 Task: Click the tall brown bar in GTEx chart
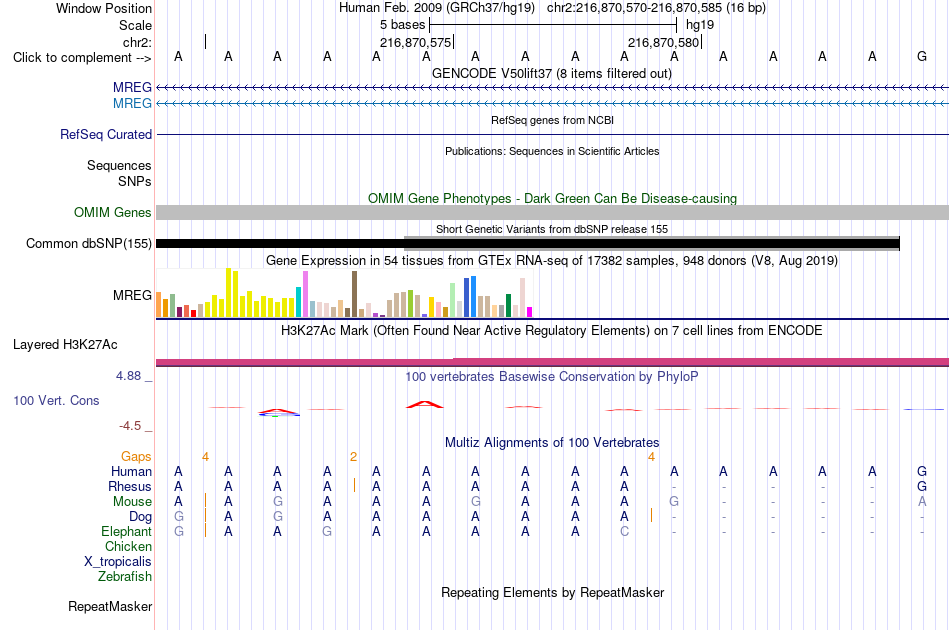(354, 294)
